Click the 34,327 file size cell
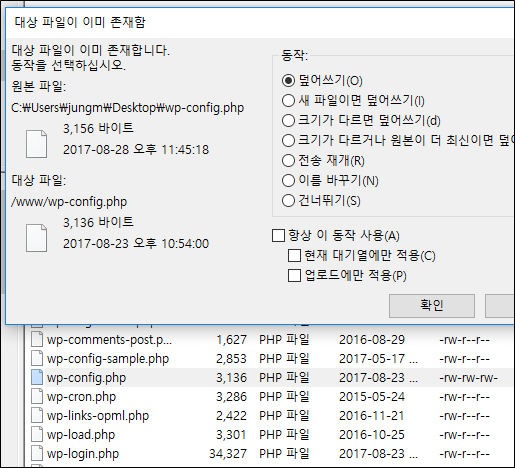The height and width of the screenshot is (468, 515). point(228,454)
